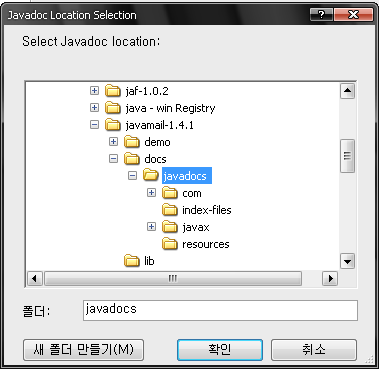379x369 pixels.
Task: Click the 폴더 text field containing javadocs
Action: coord(220,310)
